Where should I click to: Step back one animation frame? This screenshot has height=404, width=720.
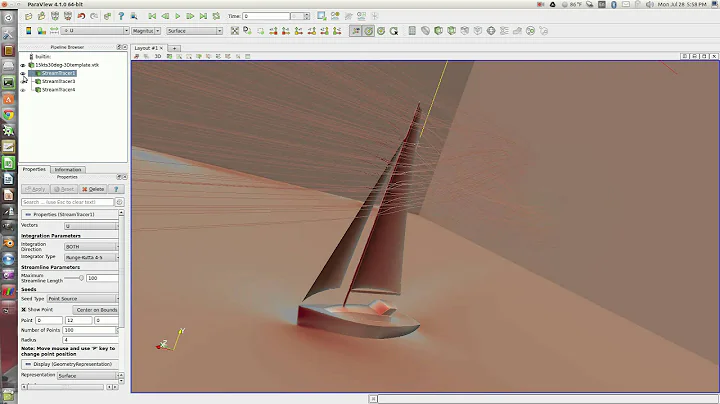[165, 16]
